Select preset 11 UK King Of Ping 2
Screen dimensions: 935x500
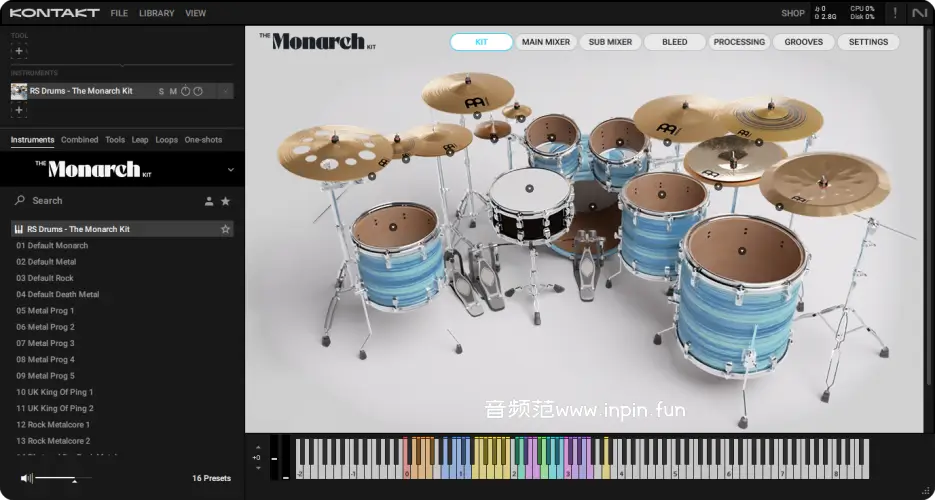[x=55, y=408]
